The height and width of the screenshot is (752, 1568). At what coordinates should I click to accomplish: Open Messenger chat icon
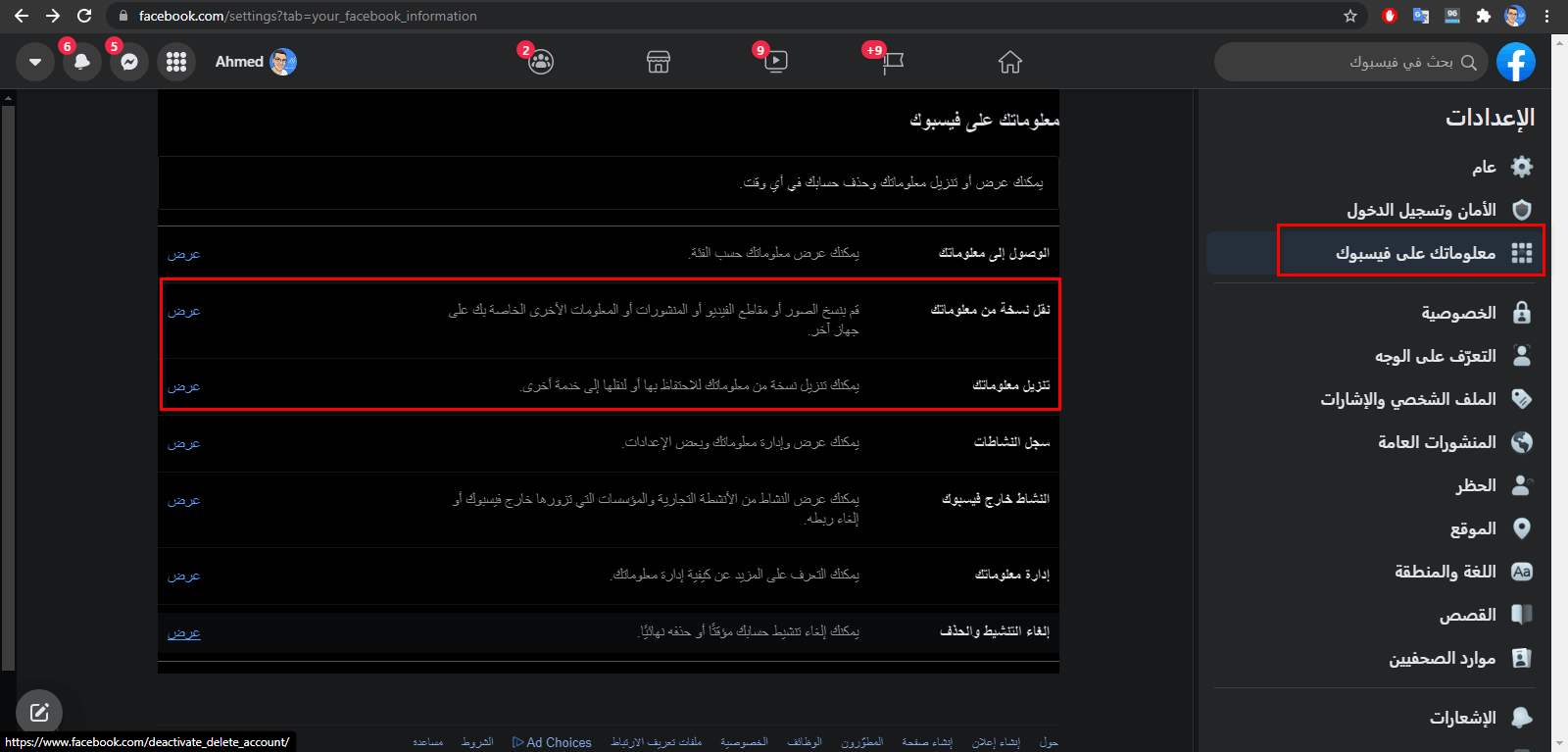(129, 62)
